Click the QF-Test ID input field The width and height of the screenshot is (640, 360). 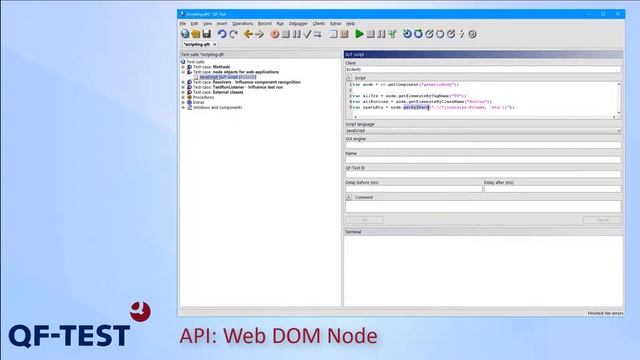coord(483,174)
